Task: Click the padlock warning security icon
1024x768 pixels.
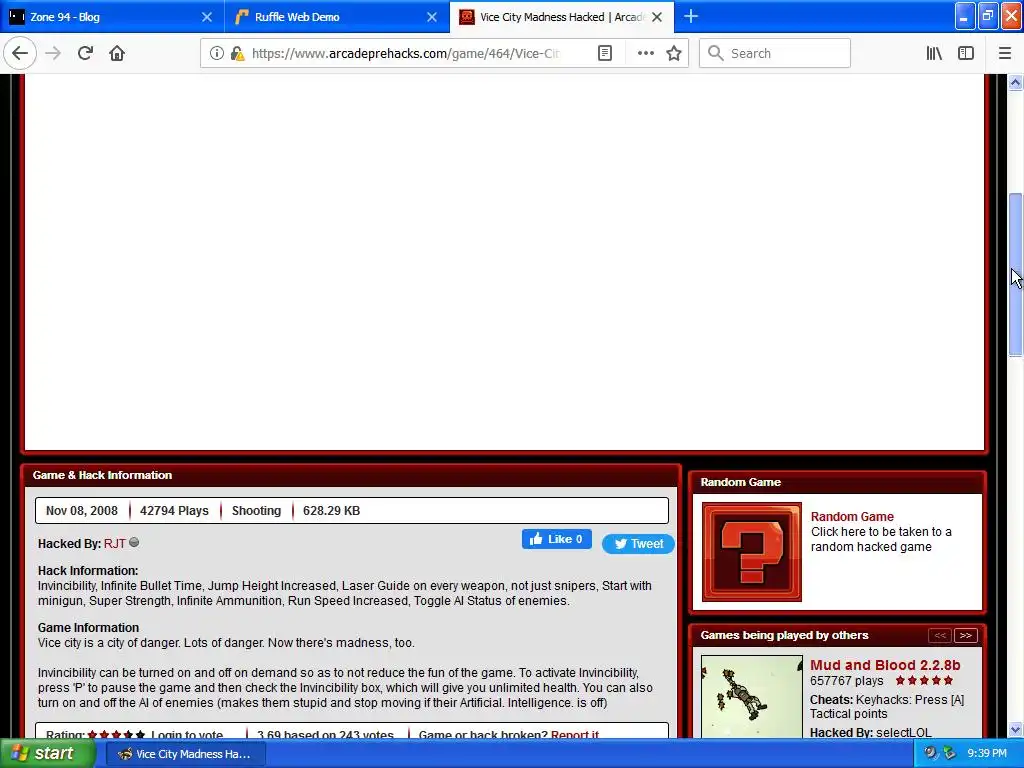Action: pyautogui.click(x=238, y=53)
